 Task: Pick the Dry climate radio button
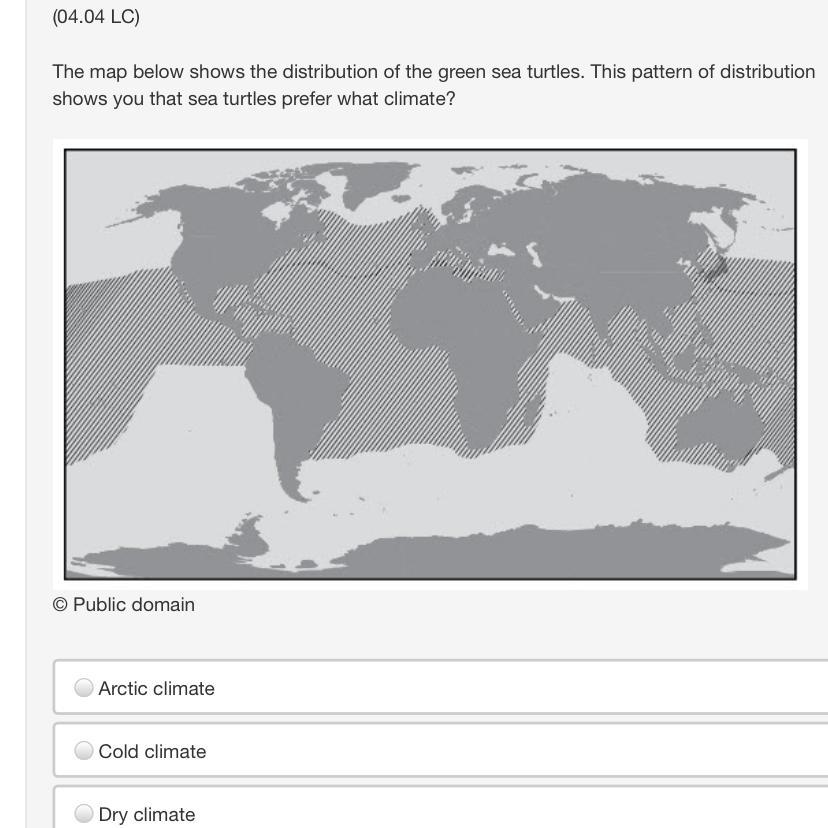[83, 813]
